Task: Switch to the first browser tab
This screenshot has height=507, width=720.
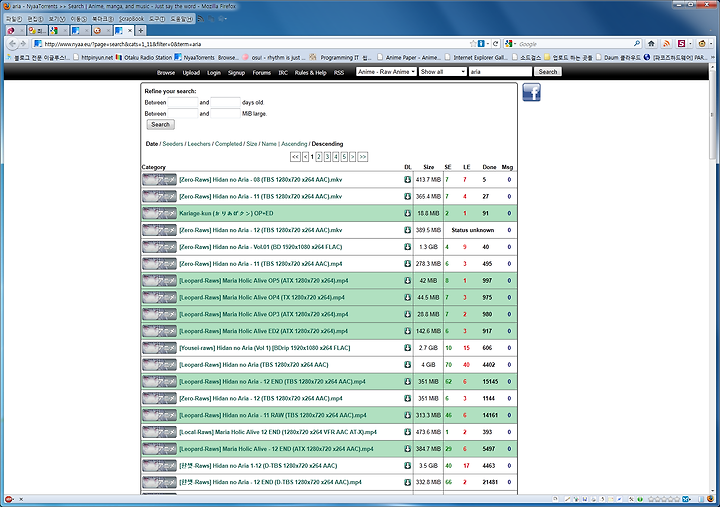Action: click(x=16, y=30)
